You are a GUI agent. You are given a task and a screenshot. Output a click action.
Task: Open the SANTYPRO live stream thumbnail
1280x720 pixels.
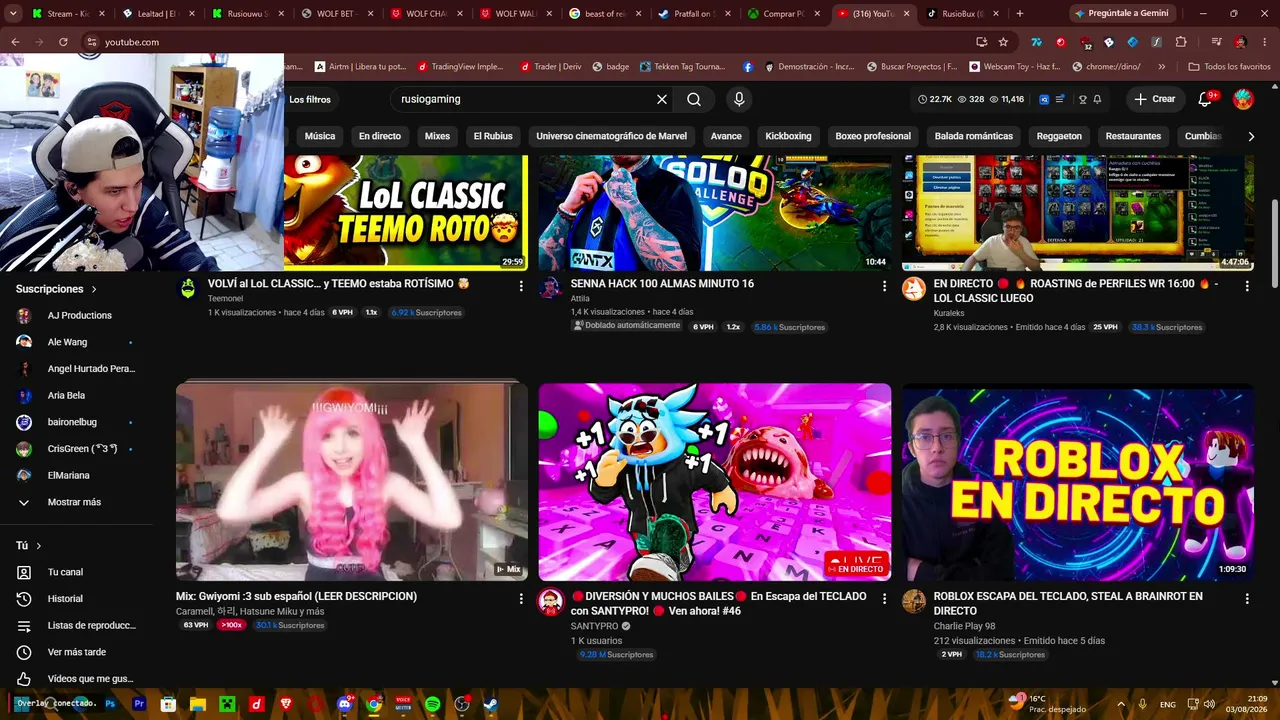[715, 482]
